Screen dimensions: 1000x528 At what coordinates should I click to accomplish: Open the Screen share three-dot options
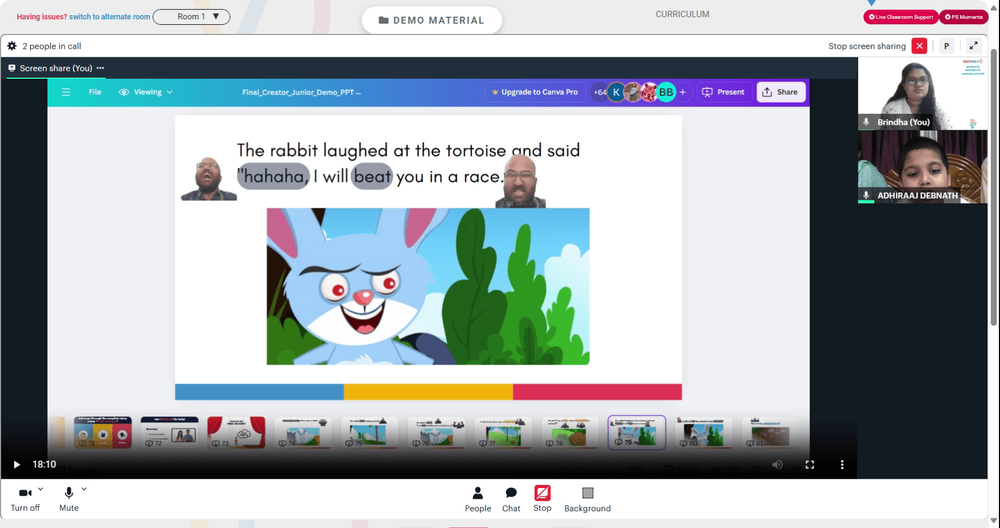100,68
